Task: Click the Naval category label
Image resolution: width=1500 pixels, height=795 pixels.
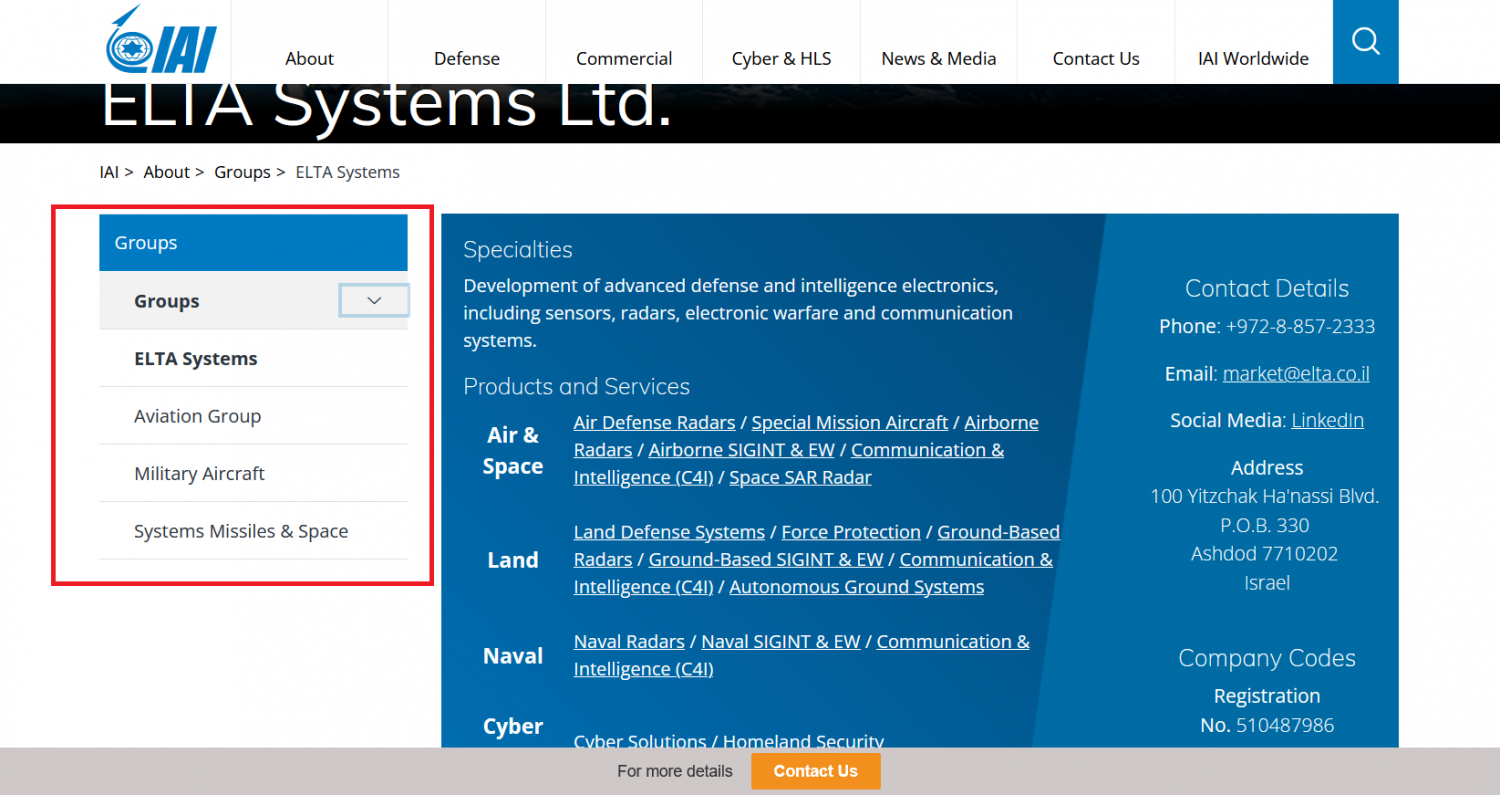Action: coord(513,656)
